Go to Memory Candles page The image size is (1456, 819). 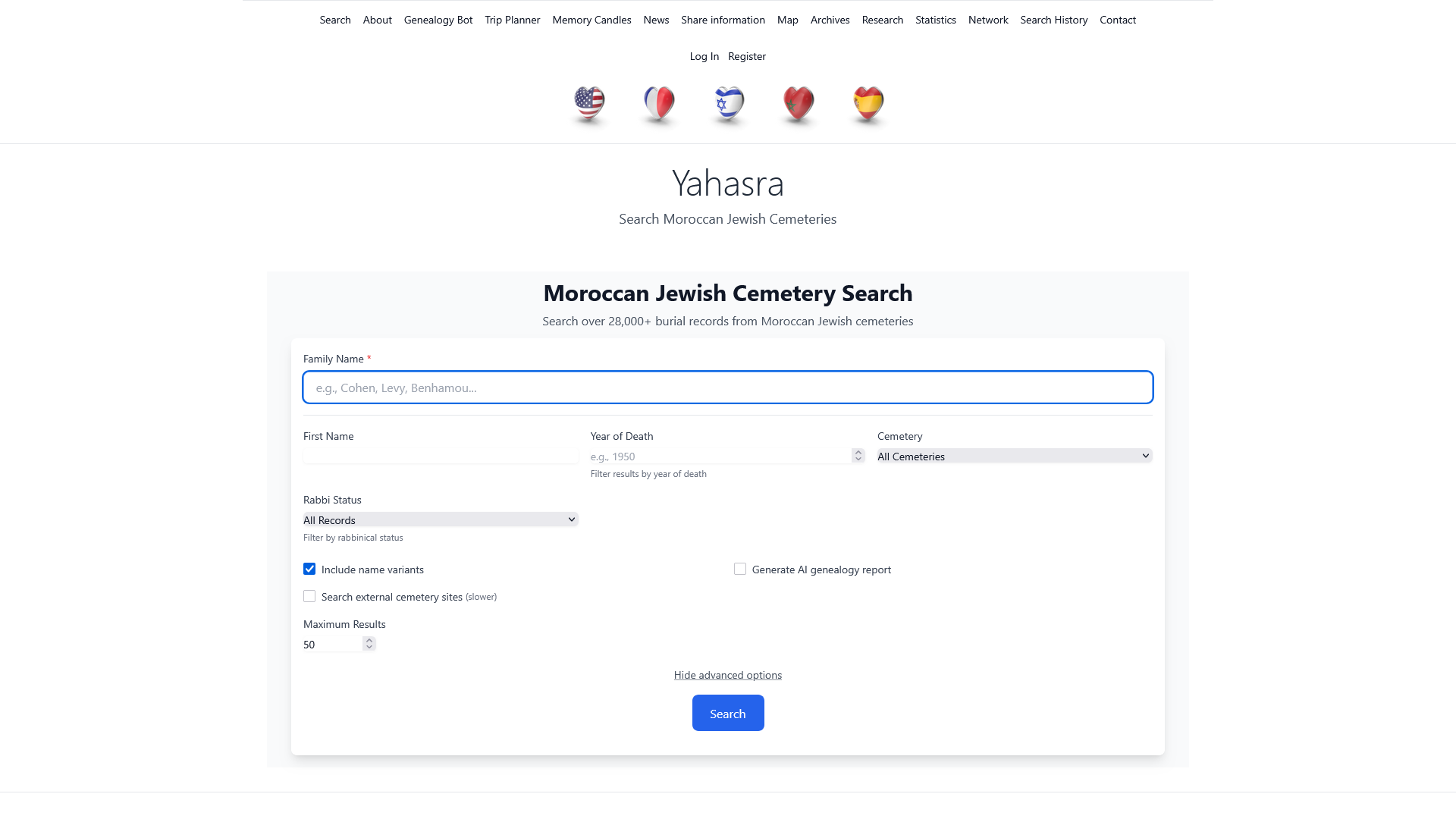pyautogui.click(x=591, y=20)
